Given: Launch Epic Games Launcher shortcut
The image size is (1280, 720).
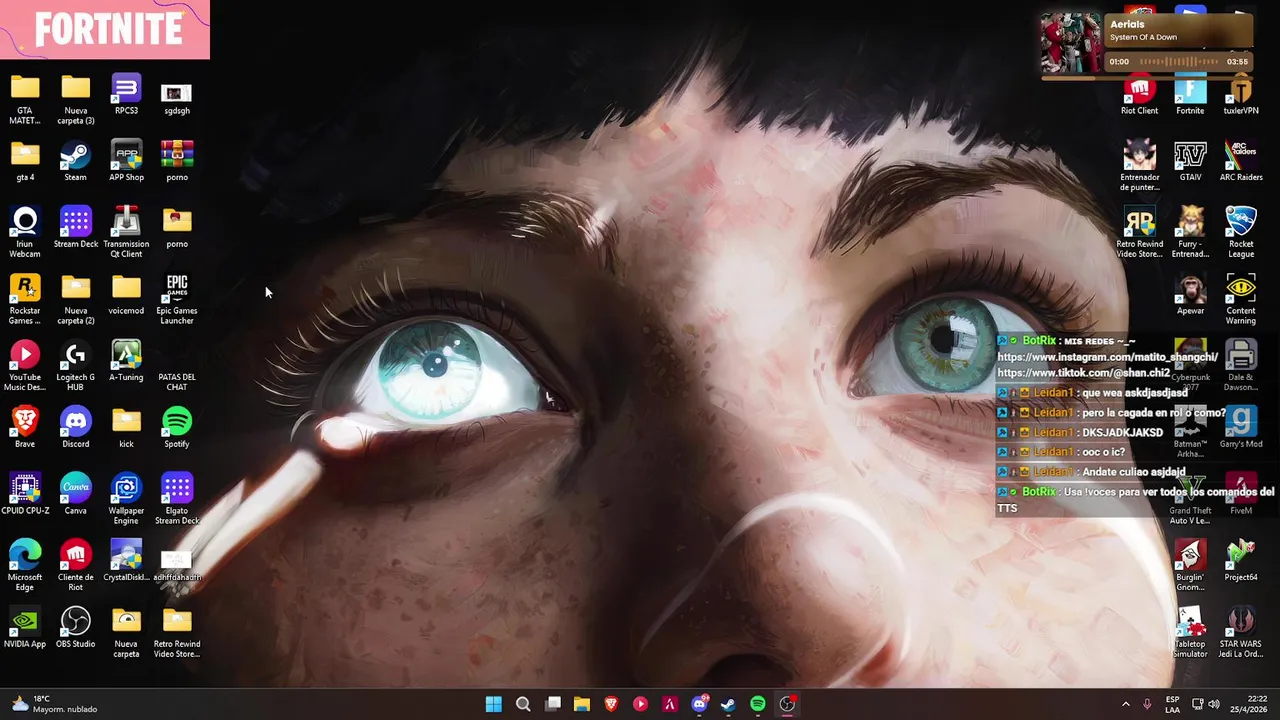Looking at the screenshot, I should (x=177, y=300).
